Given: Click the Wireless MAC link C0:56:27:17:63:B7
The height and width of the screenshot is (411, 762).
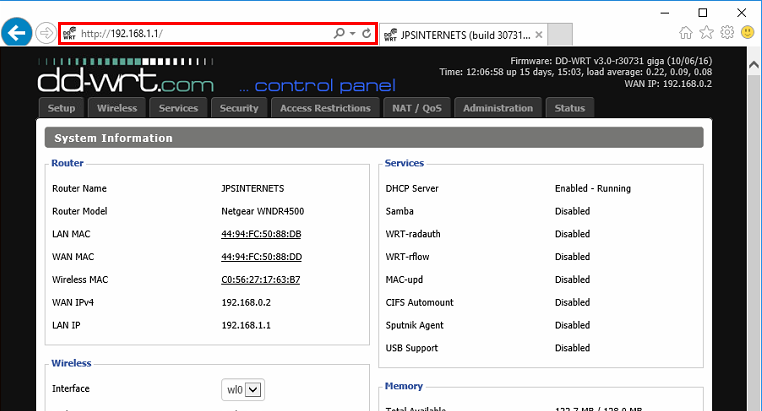Looking at the screenshot, I should [260, 279].
